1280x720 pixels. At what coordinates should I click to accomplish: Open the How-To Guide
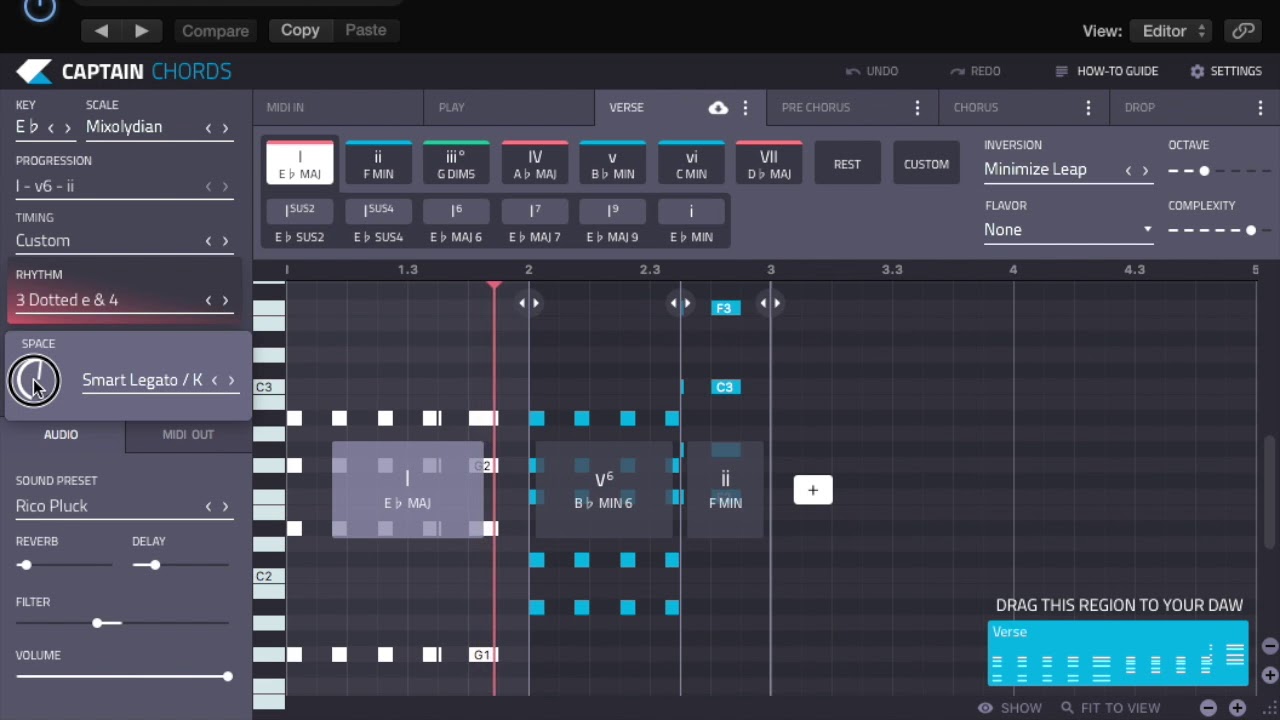1107,71
